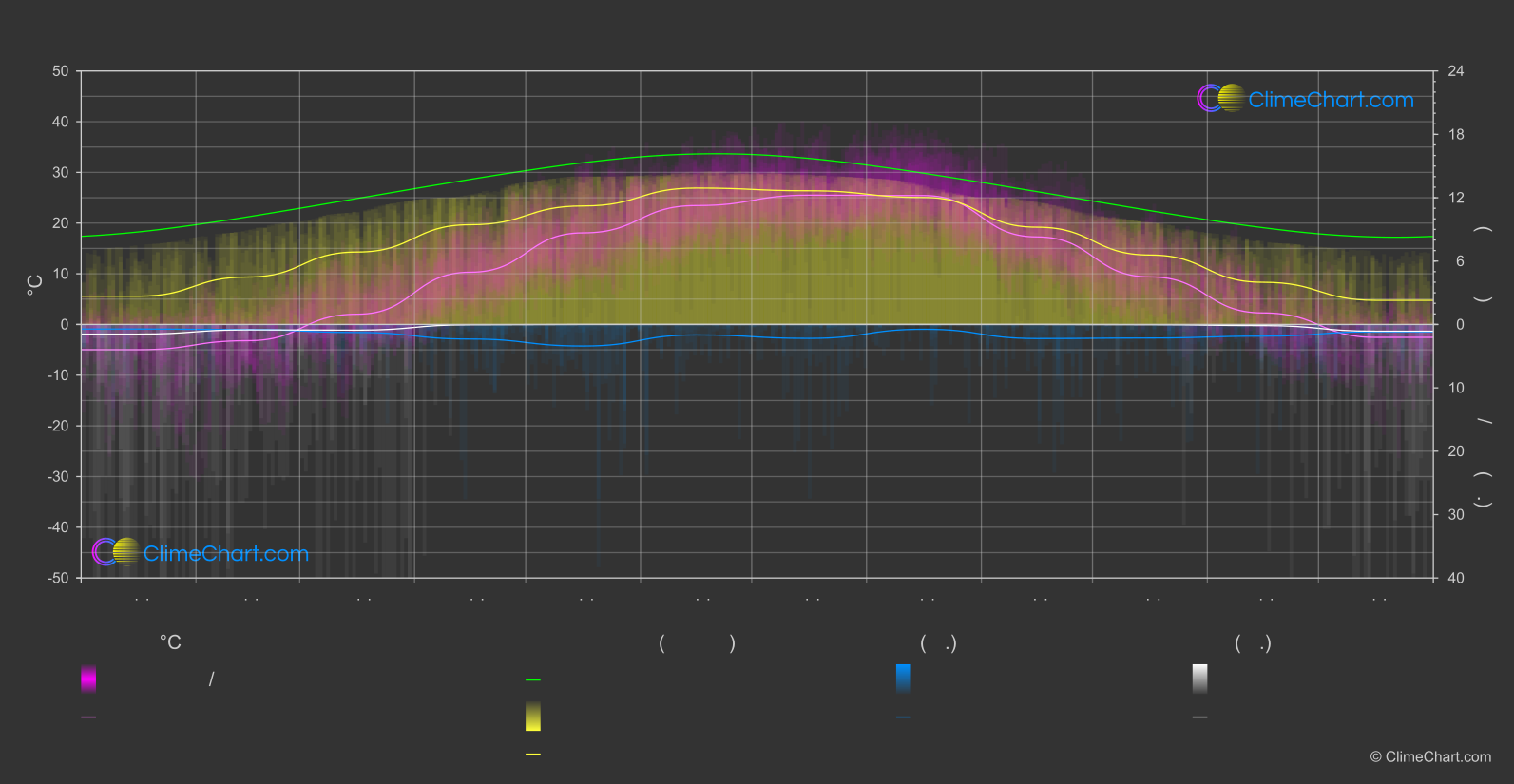Select the blue gradient legend swatch

coord(904,679)
